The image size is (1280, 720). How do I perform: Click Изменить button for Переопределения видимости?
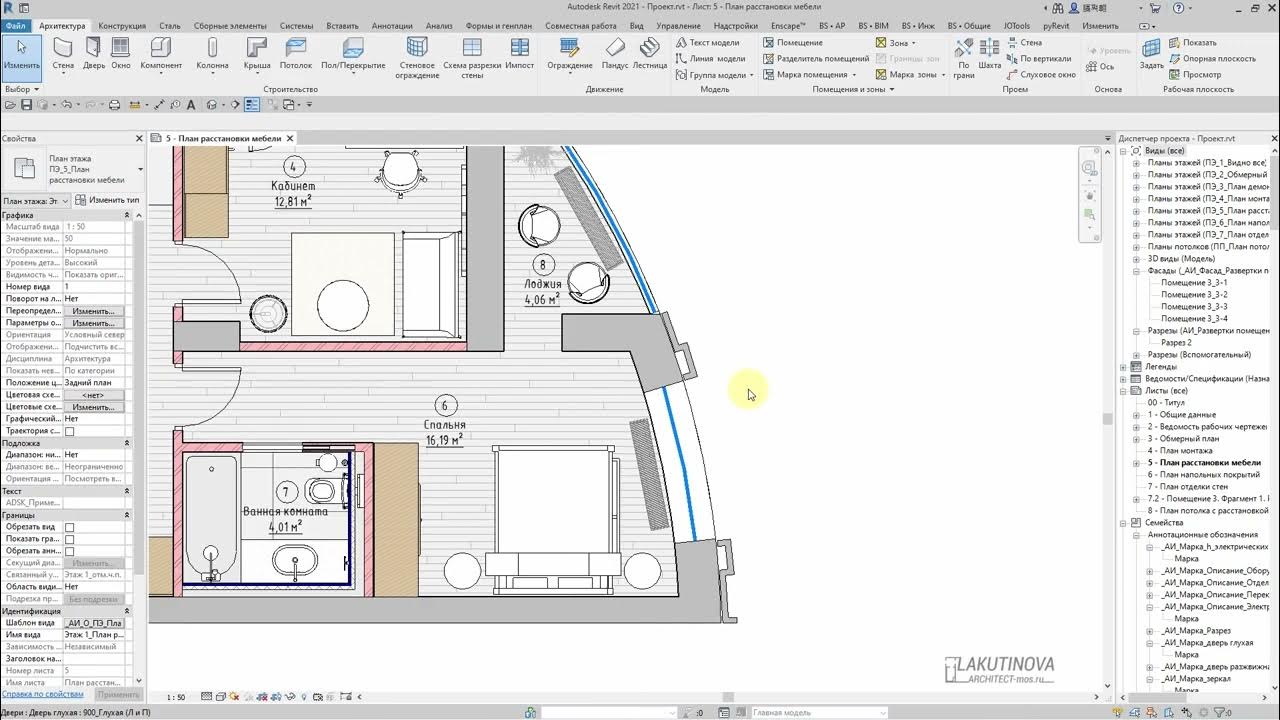94,311
